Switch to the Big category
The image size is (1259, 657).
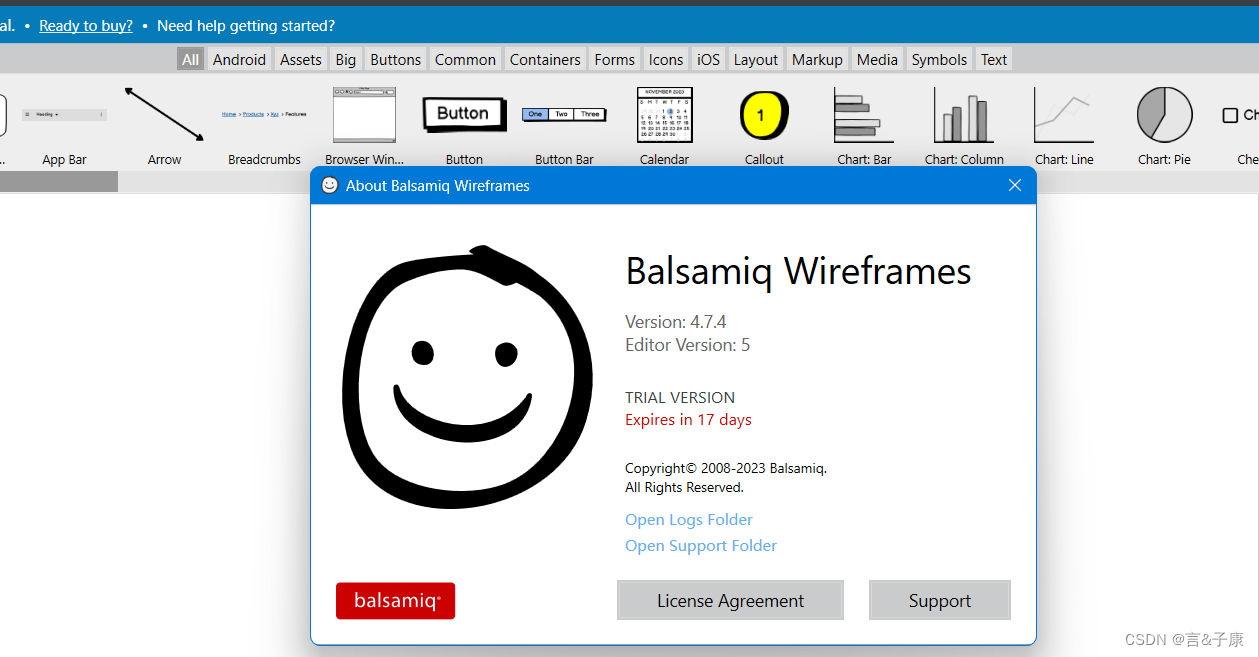tap(346, 59)
